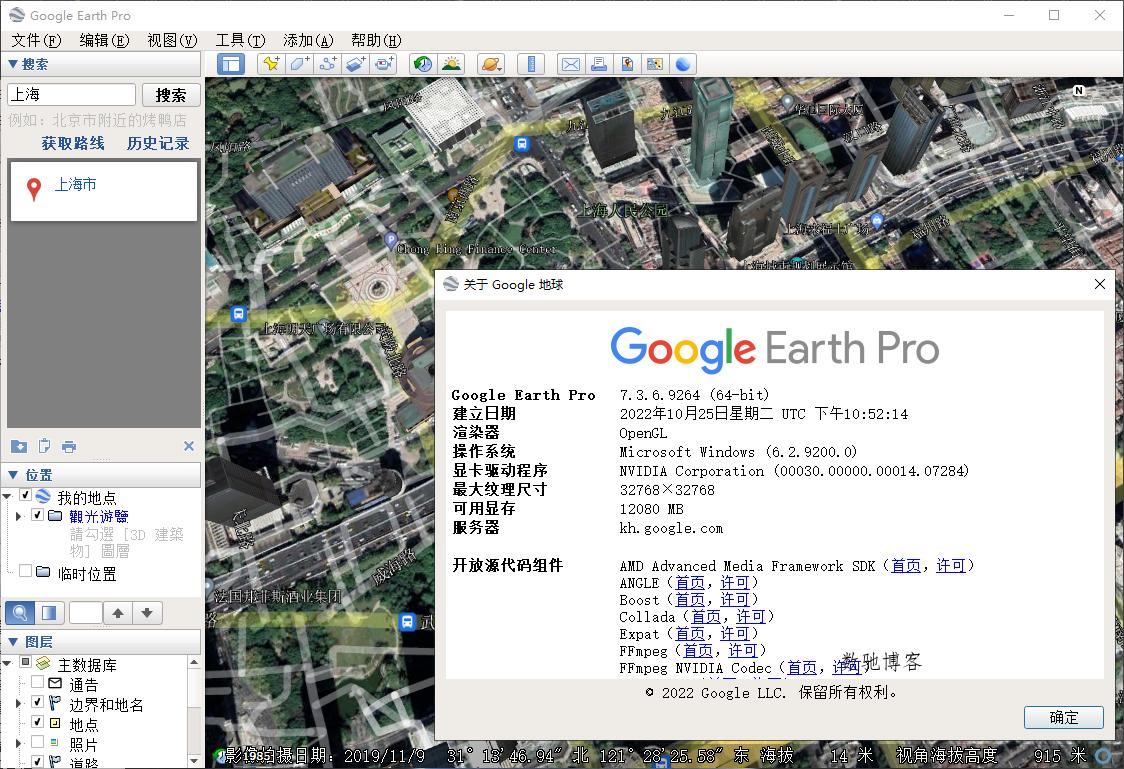
Task: Collapse the 位置 panel header
Action: tap(101, 474)
